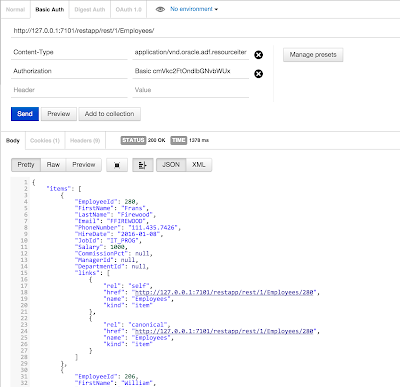This screenshot has height=387, width=400.
Task: Click the "HireDate" JSON line
Action: pyautogui.click(x=119, y=234)
